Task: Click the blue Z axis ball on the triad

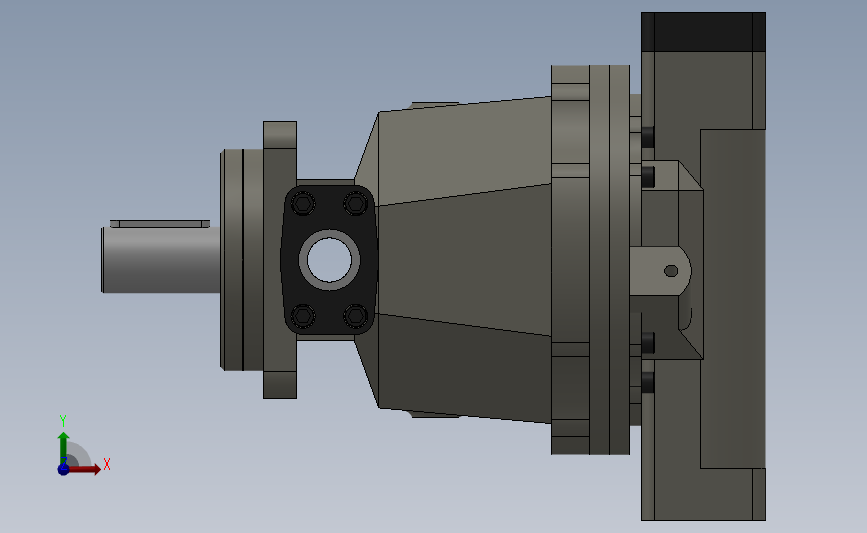Action: pos(64,469)
